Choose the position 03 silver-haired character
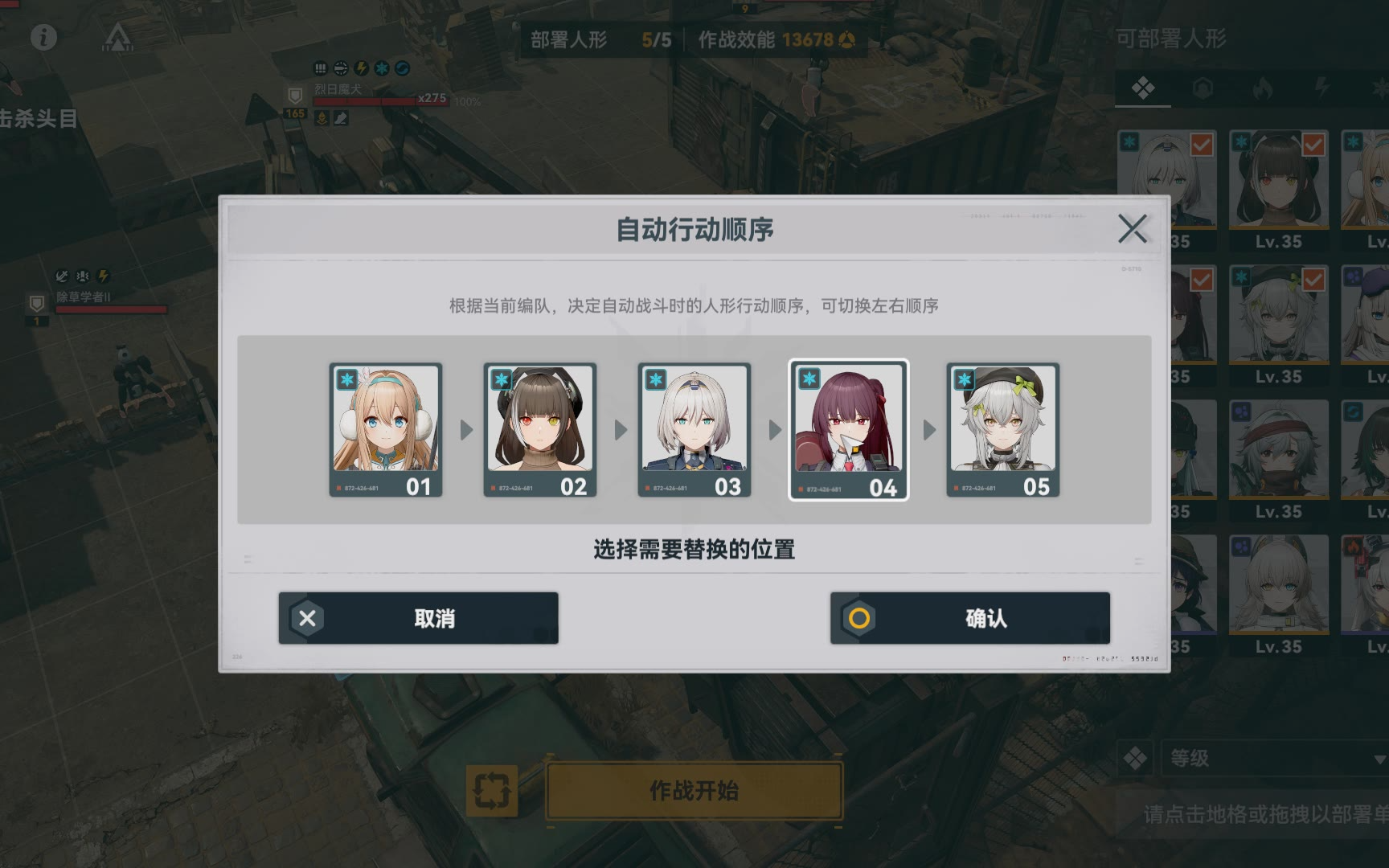Viewport: 1389px width, 868px height. pos(694,430)
